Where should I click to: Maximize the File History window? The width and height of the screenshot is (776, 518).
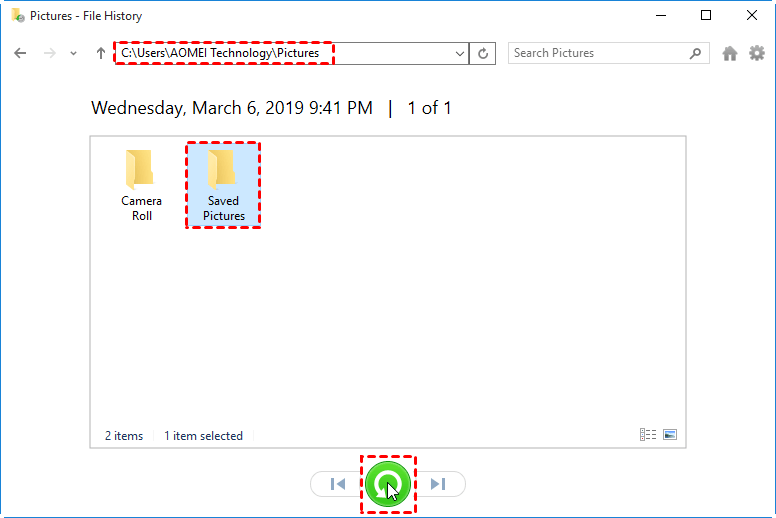[706, 15]
